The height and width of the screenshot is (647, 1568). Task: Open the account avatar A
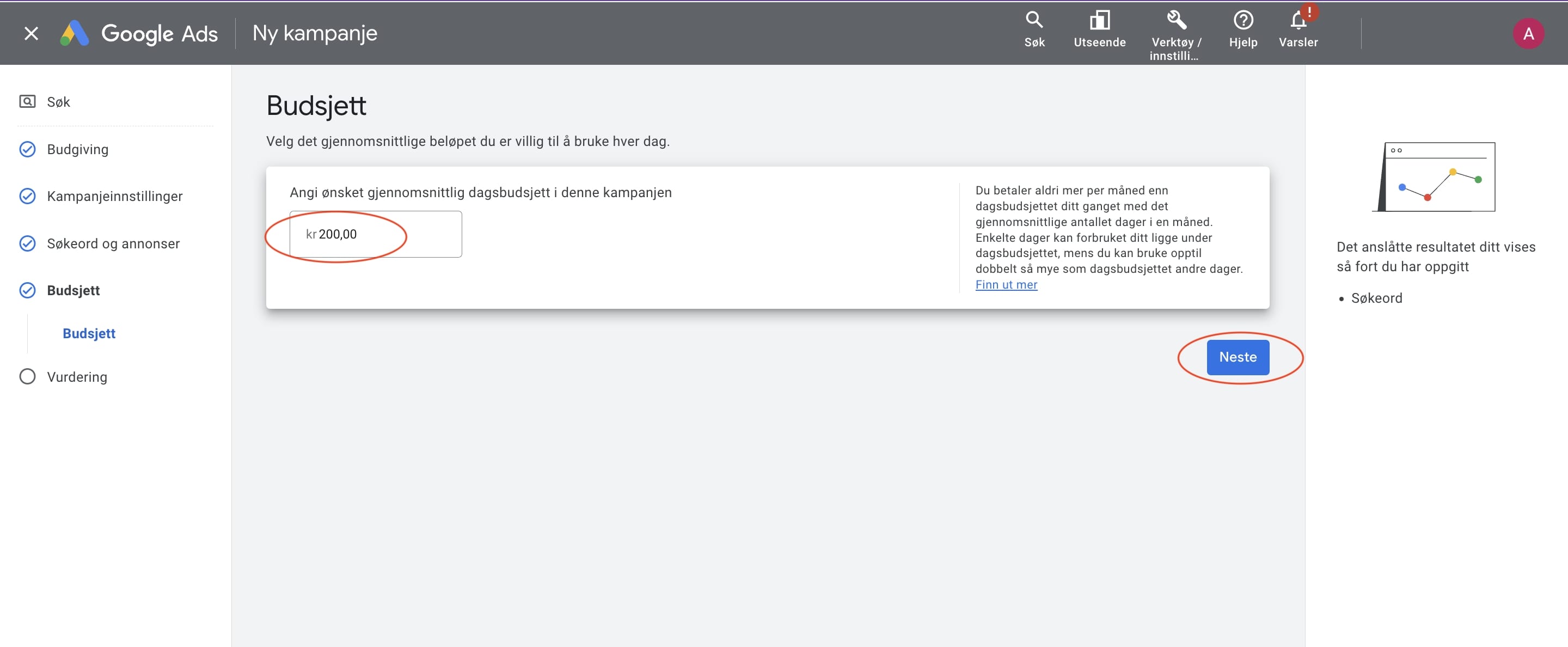pos(1528,33)
